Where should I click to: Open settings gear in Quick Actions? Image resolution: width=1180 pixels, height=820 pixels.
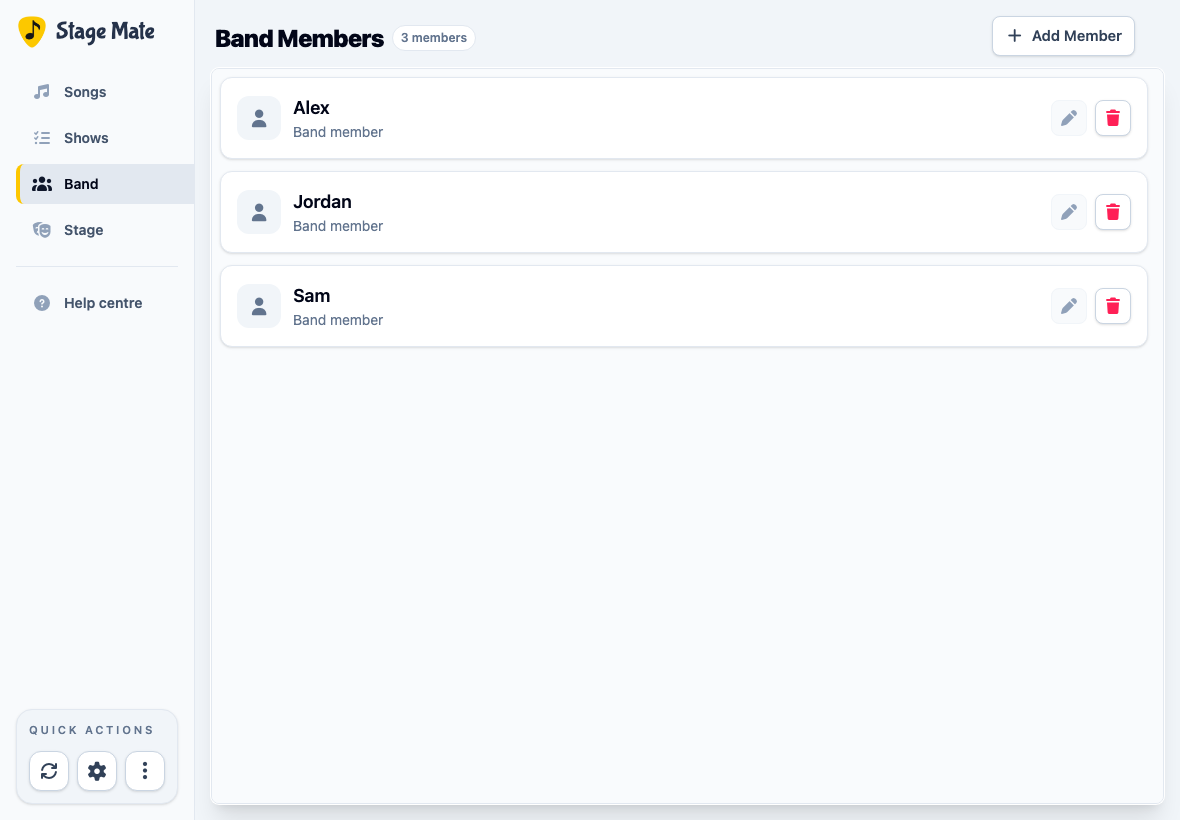(x=97, y=771)
